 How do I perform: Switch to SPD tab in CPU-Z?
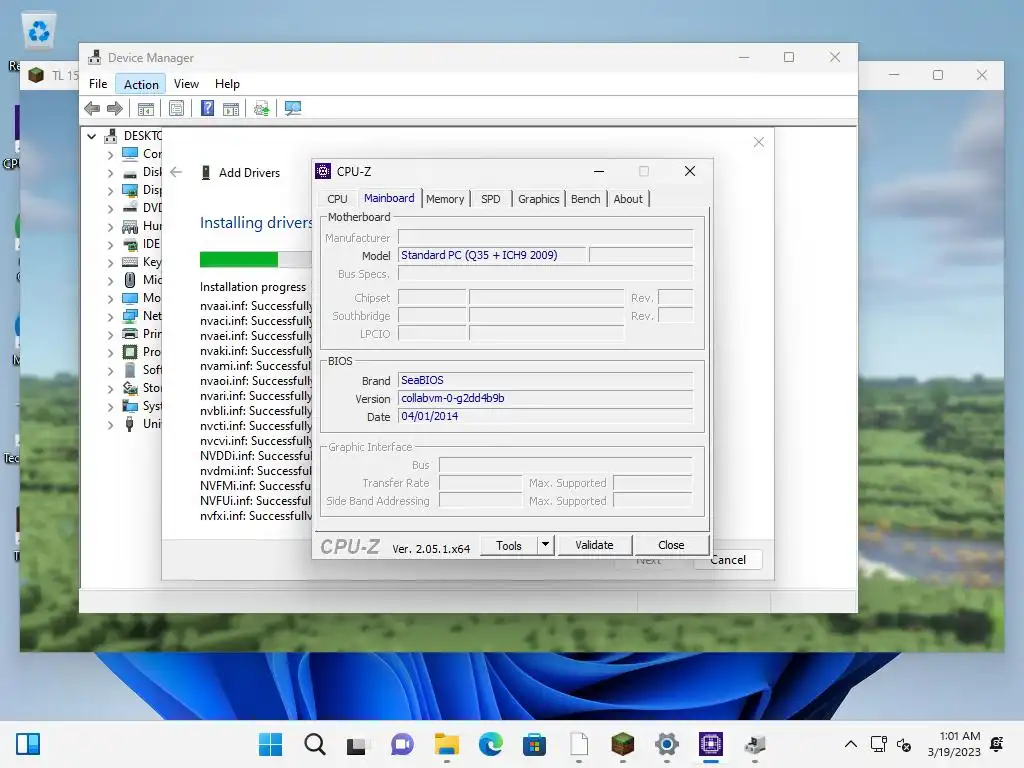(x=490, y=199)
